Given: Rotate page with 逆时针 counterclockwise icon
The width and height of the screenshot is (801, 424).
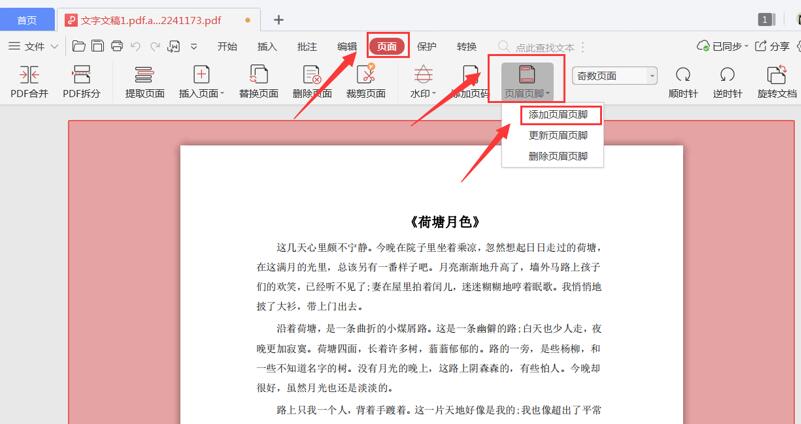Looking at the screenshot, I should click(727, 75).
